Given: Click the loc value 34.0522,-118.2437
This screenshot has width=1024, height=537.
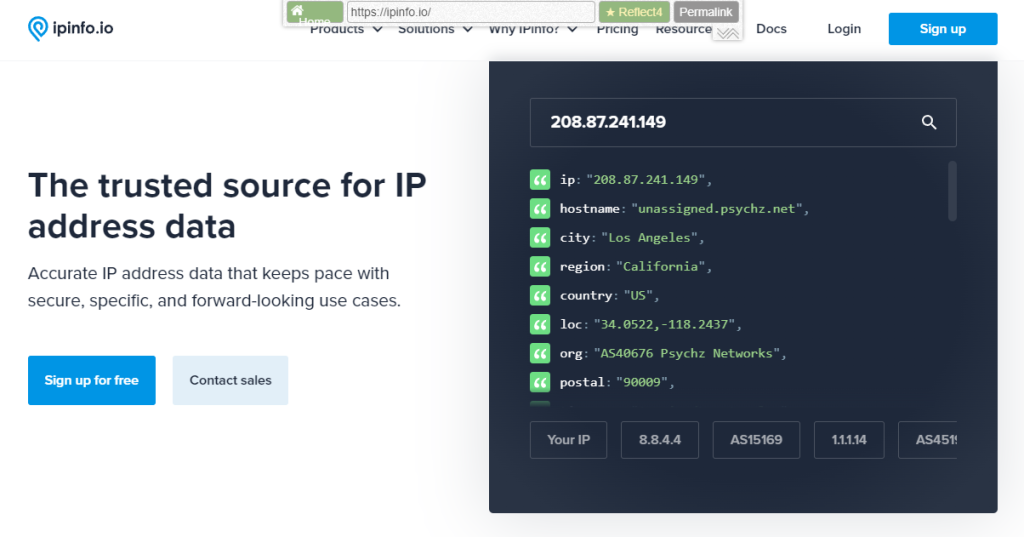Looking at the screenshot, I should click(664, 325).
